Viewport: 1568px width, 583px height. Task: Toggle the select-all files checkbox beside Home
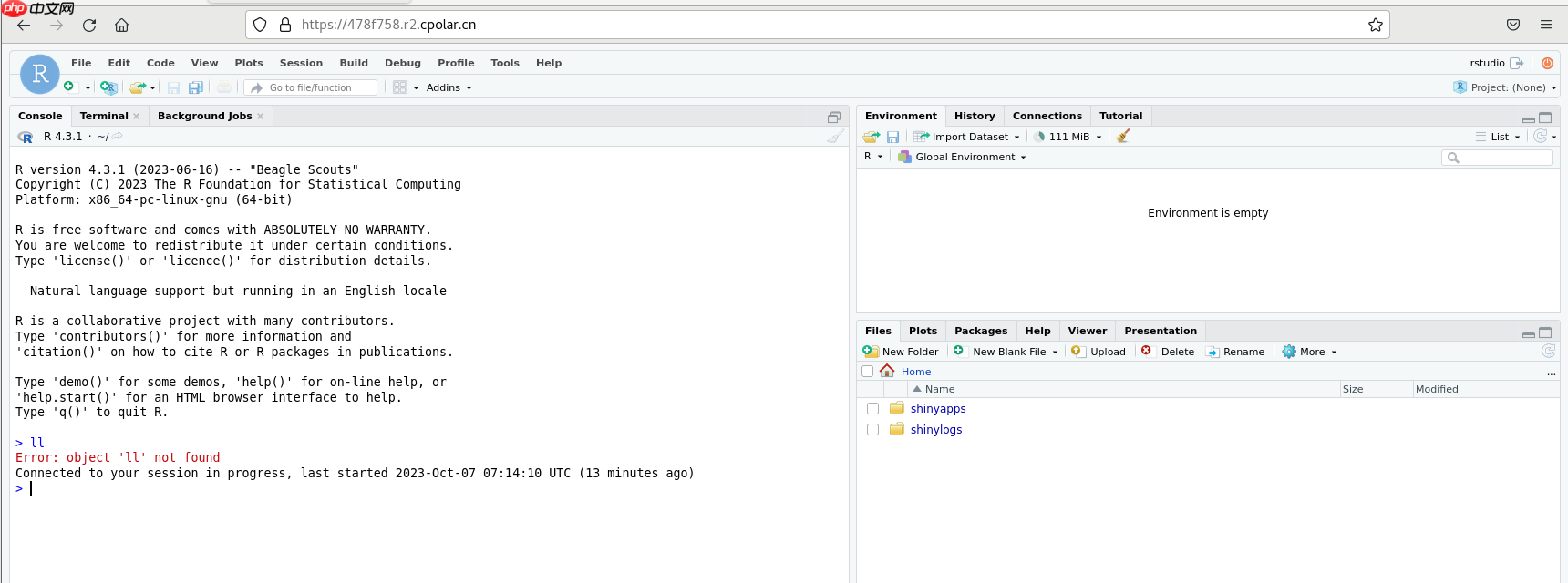click(x=867, y=372)
